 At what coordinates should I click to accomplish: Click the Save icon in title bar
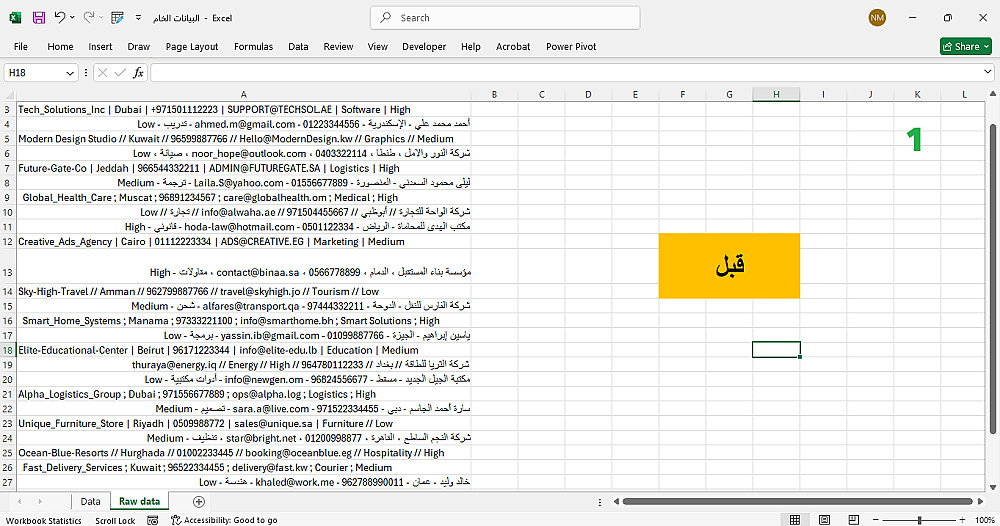pyautogui.click(x=39, y=18)
